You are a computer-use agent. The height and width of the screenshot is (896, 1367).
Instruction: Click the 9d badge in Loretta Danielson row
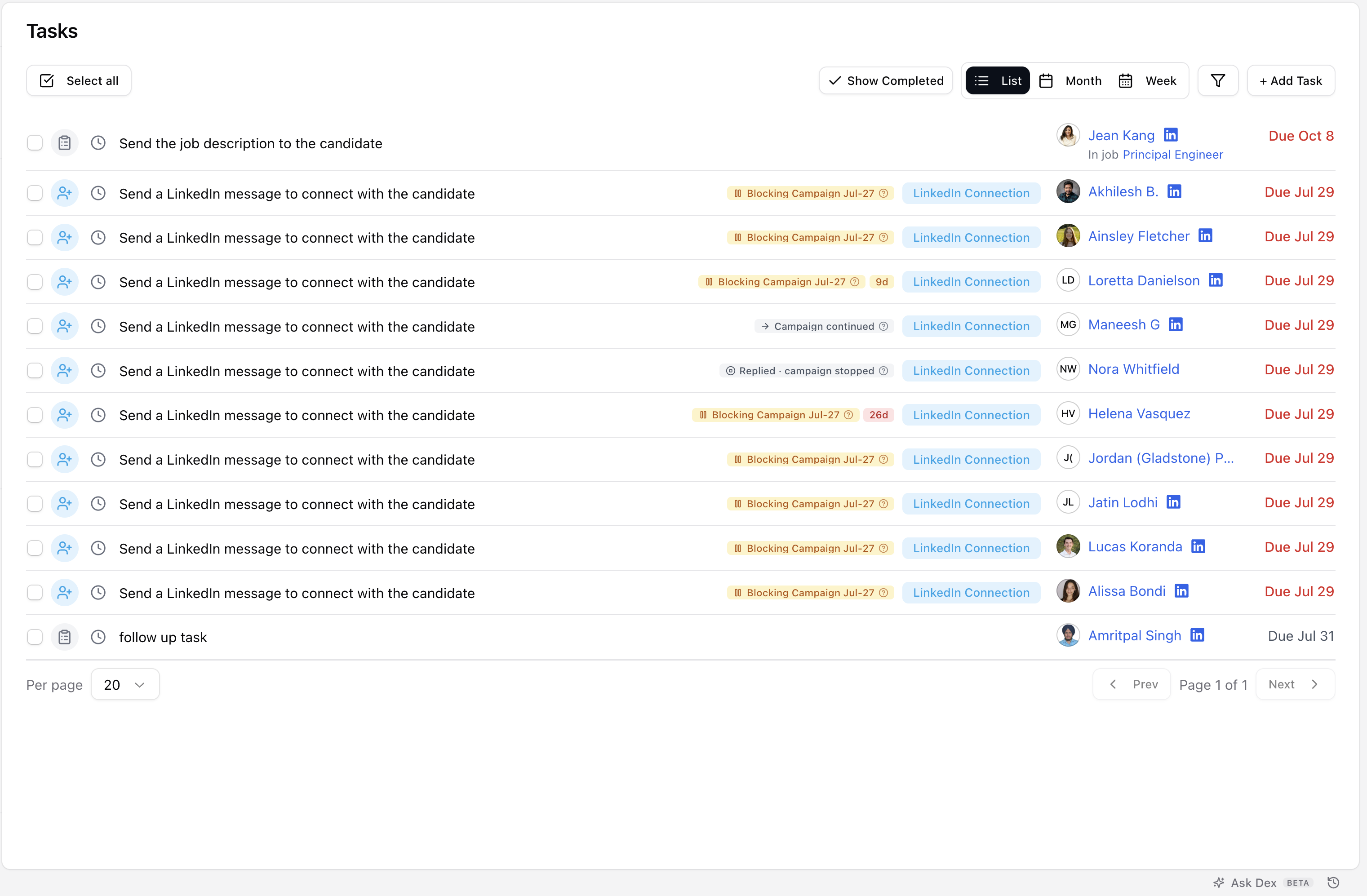882,281
